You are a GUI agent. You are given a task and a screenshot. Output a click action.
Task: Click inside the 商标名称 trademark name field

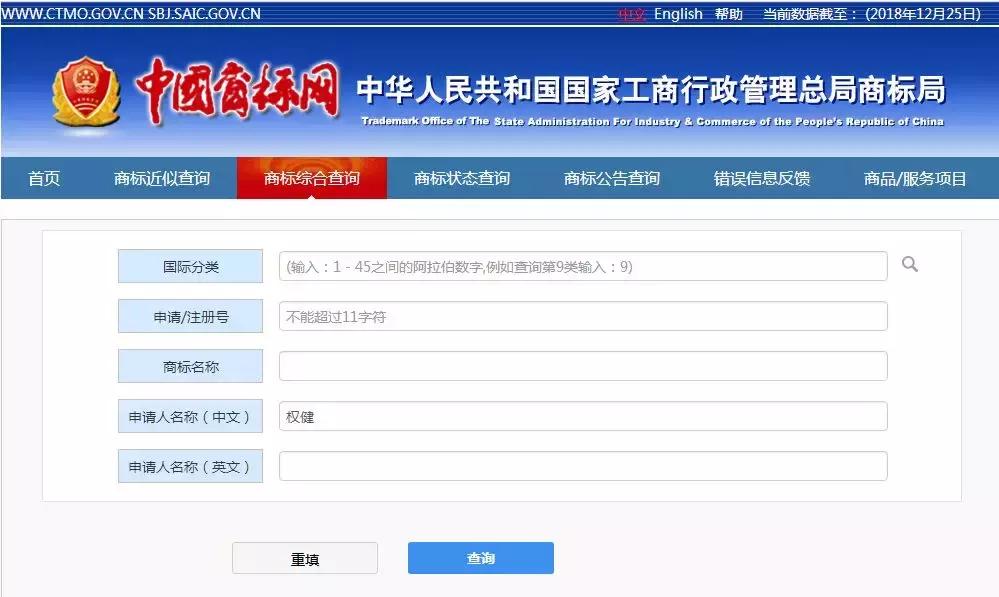pyautogui.click(x=580, y=365)
